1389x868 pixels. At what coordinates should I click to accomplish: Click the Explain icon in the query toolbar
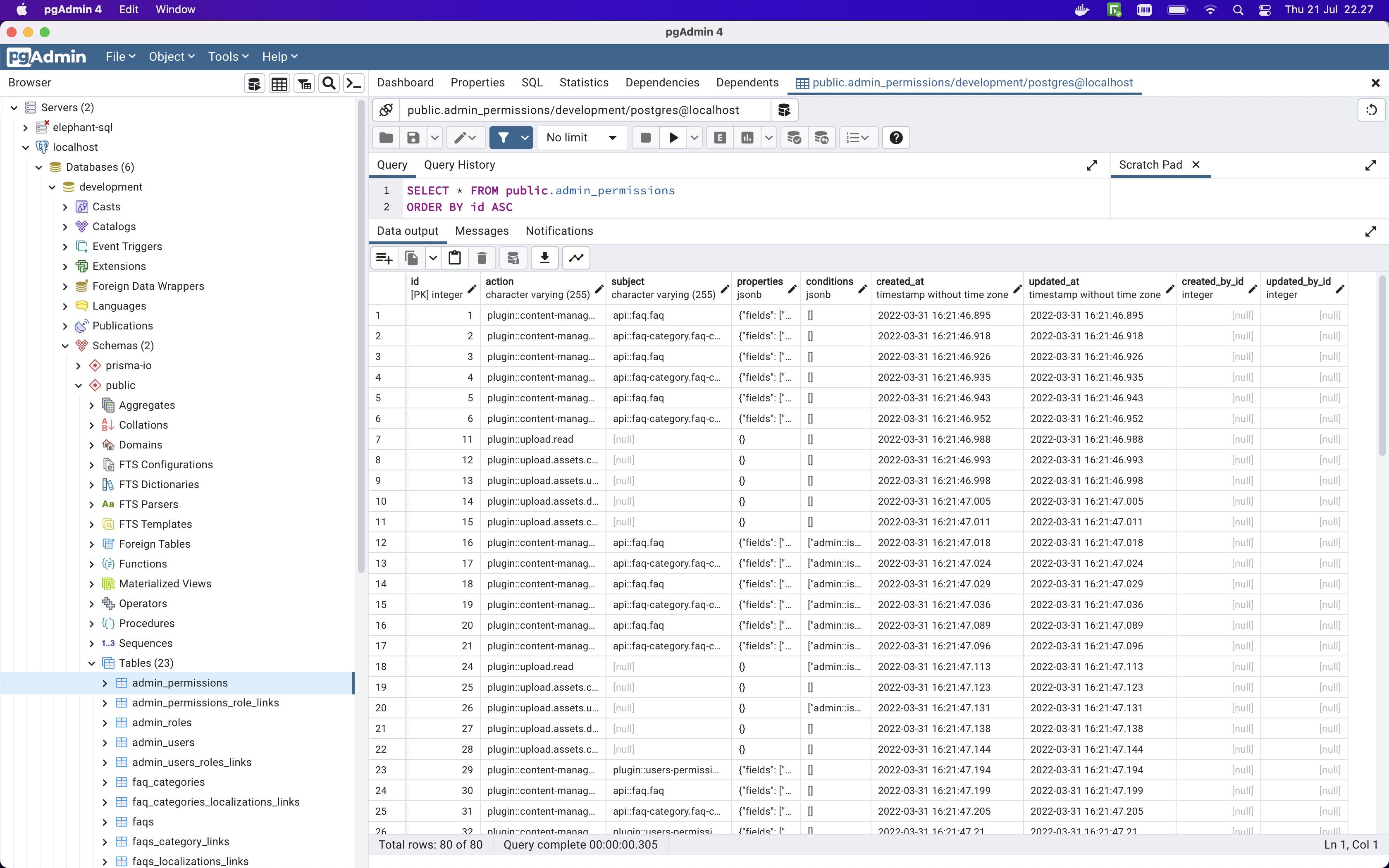point(719,138)
